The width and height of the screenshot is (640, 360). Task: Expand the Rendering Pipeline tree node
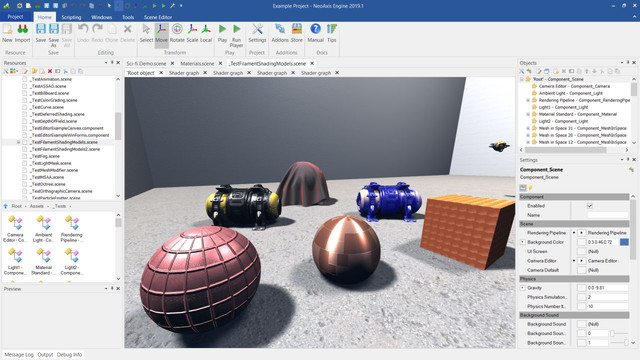pyautogui.click(x=528, y=100)
